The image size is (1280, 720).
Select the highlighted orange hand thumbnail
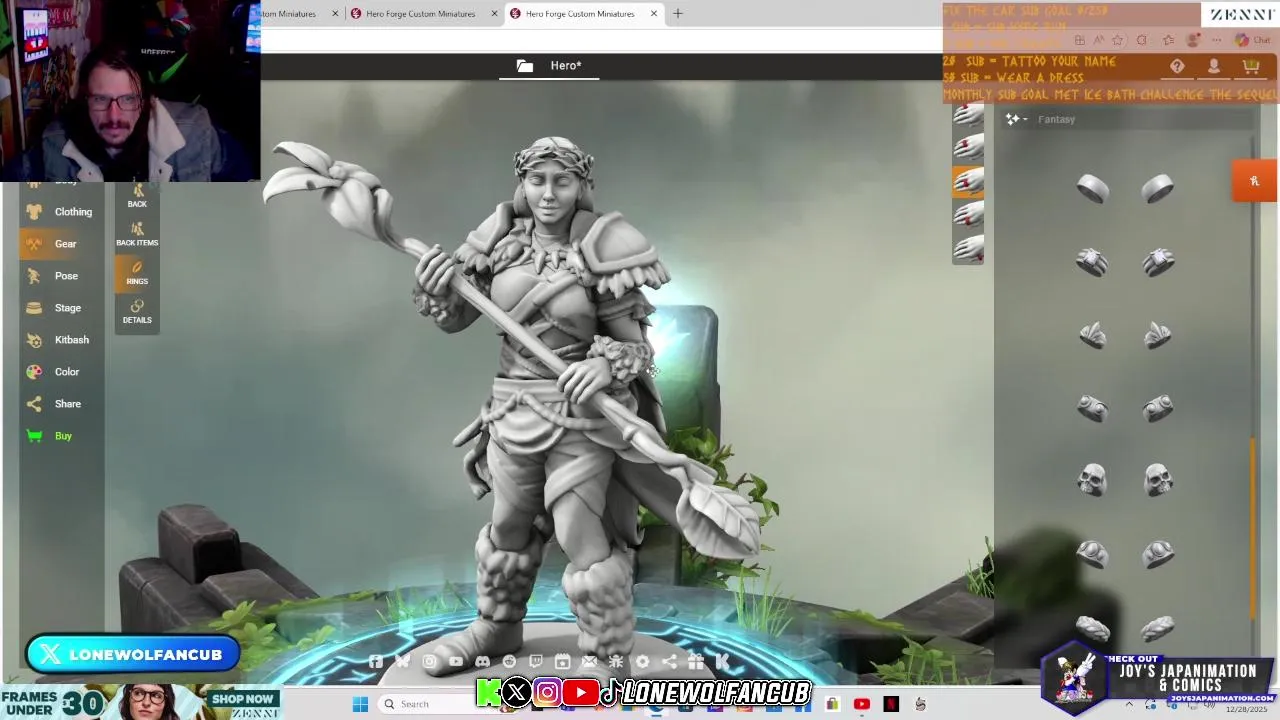tap(968, 182)
